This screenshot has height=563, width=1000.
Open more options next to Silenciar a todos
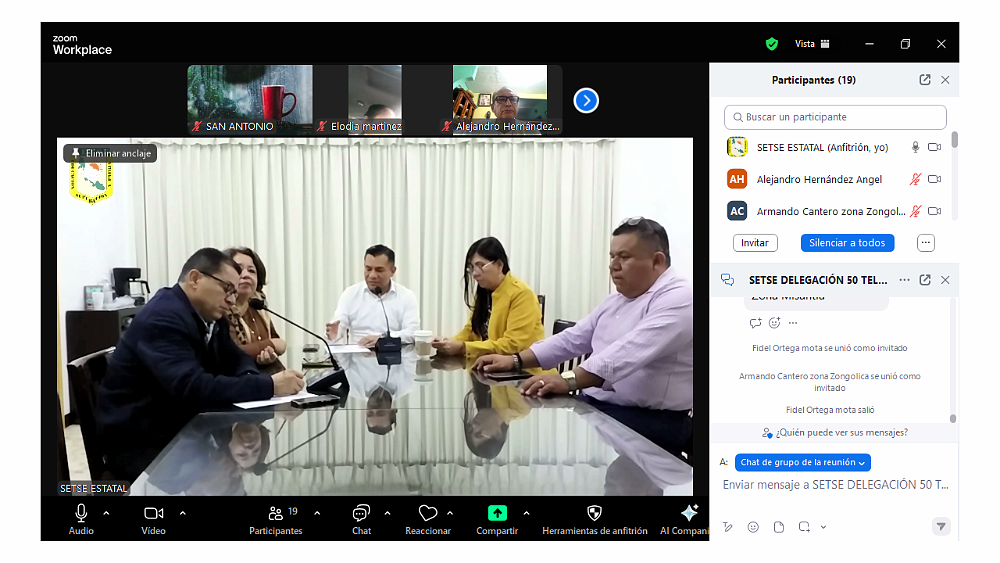pyautogui.click(x=925, y=243)
